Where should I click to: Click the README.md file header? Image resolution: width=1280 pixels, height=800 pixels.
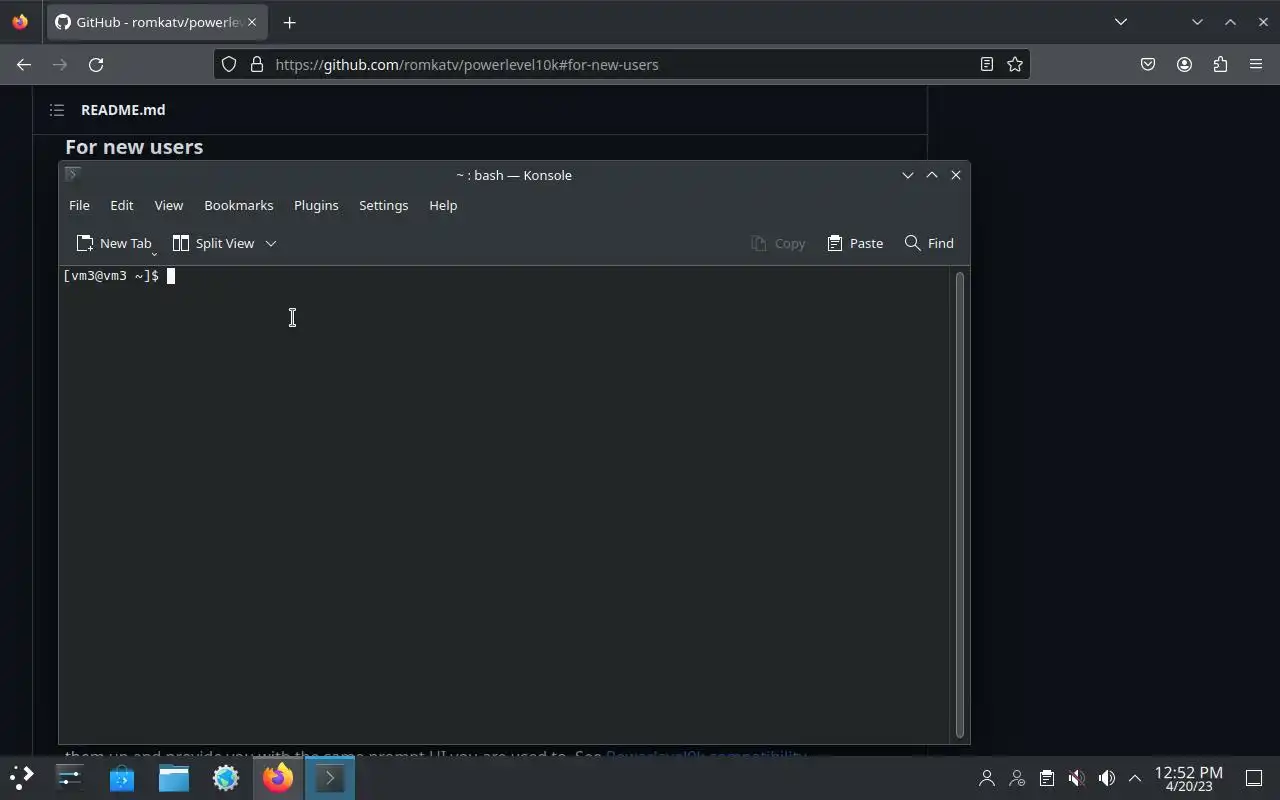[x=123, y=110]
